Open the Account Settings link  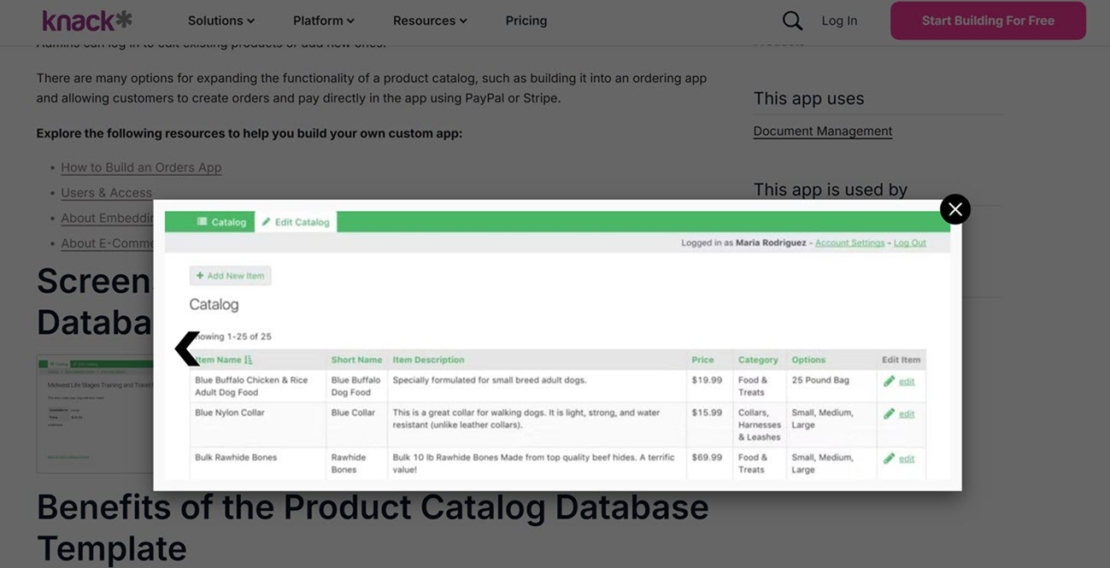tap(849, 243)
